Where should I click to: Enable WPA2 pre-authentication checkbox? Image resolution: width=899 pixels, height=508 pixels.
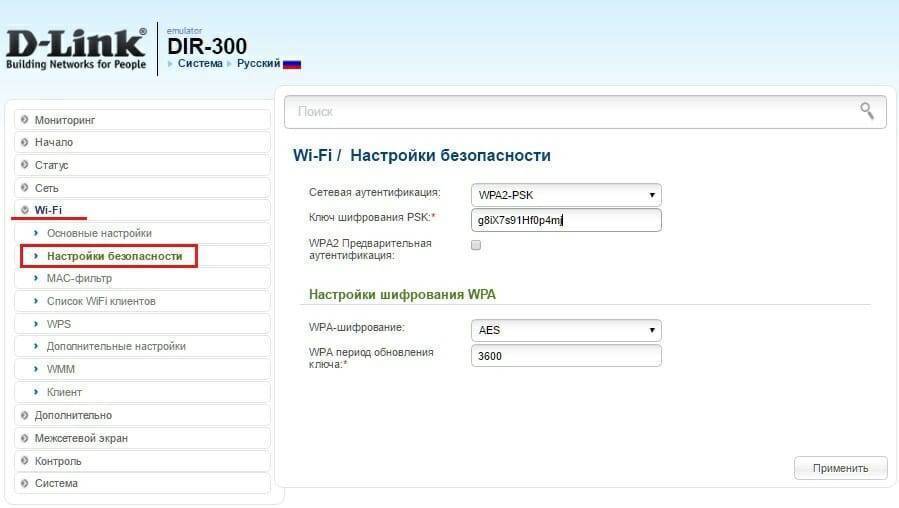pyautogui.click(x=476, y=245)
